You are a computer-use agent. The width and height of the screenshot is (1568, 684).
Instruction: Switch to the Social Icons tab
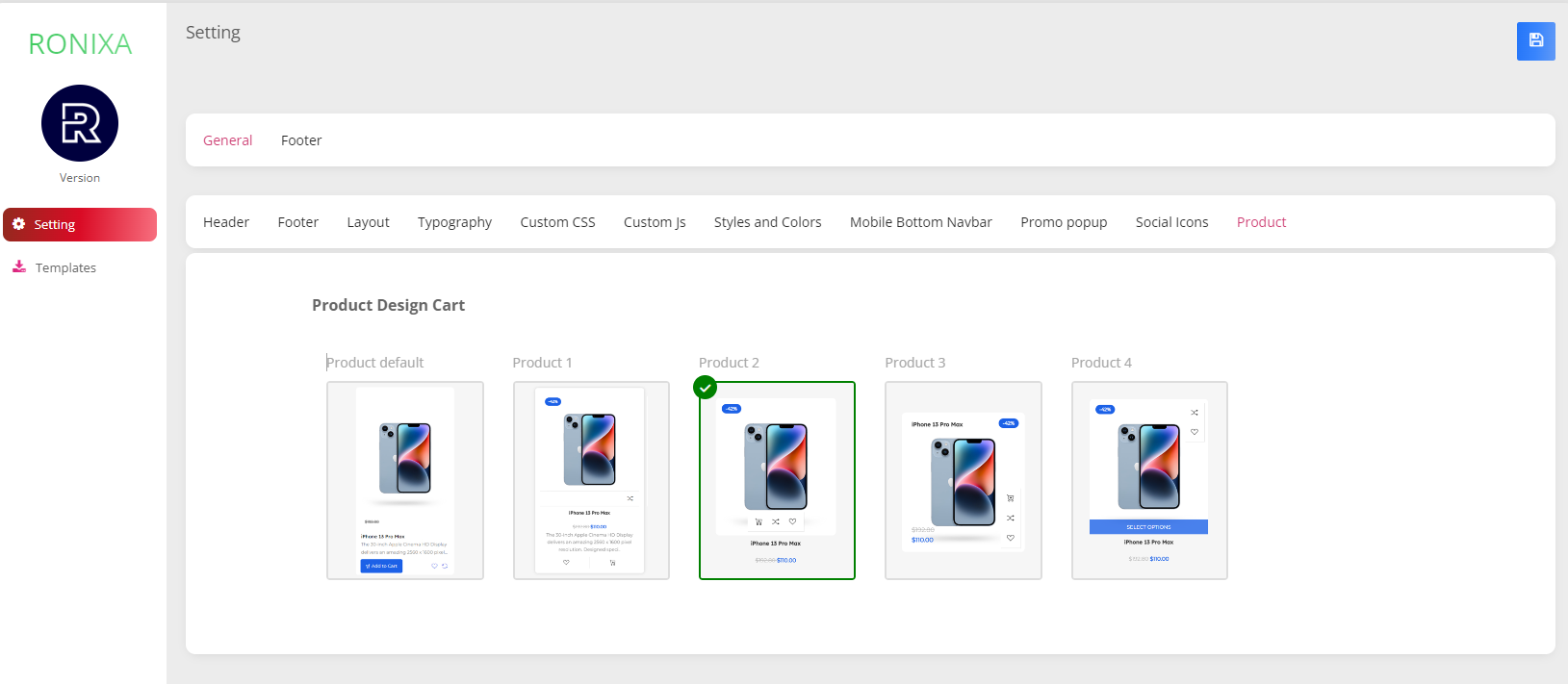click(x=1171, y=222)
